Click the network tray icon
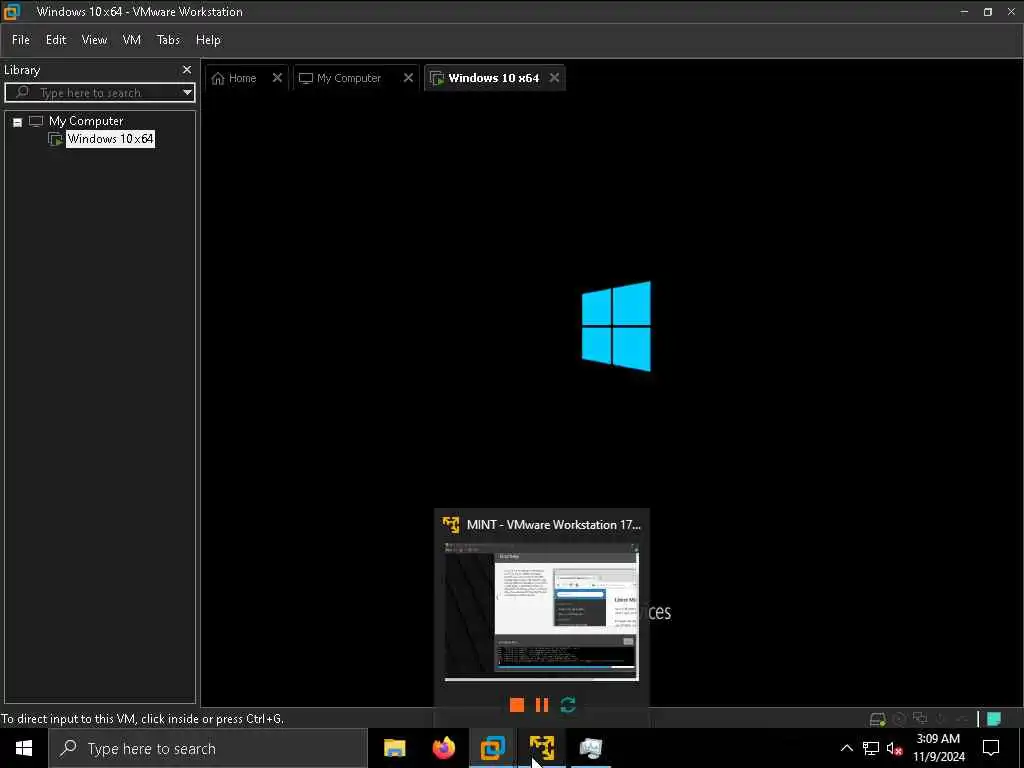 tap(871, 748)
